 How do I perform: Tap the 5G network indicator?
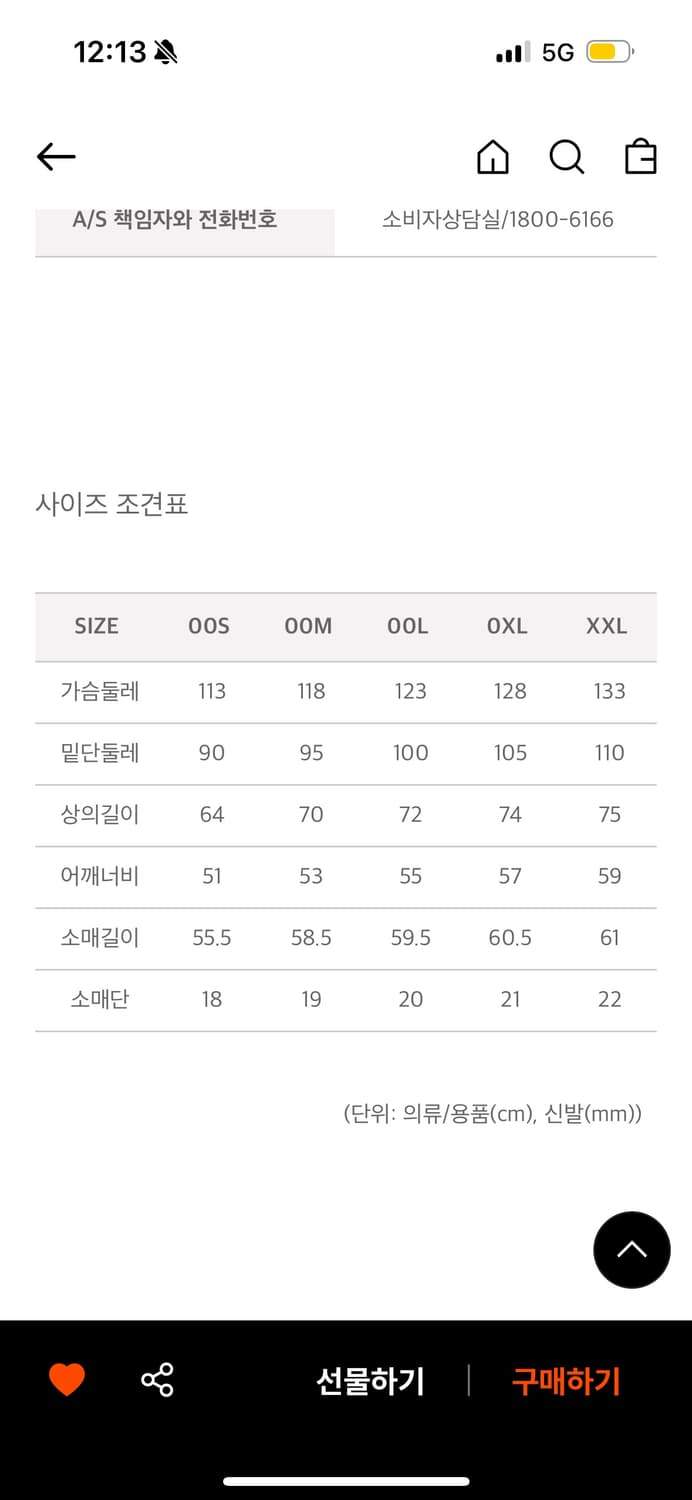click(x=556, y=51)
